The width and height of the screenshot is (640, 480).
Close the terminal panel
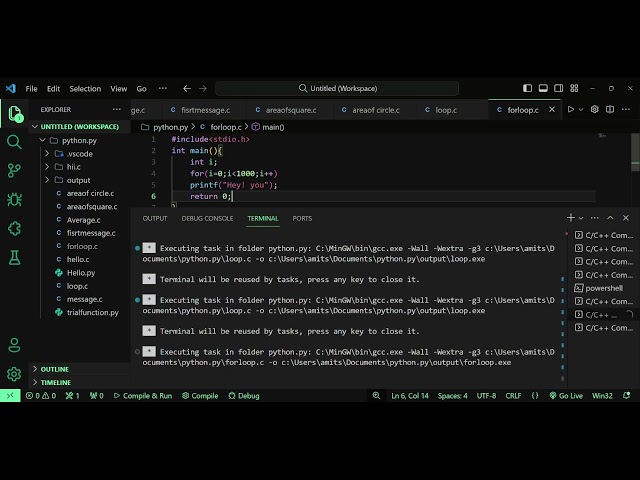click(626, 218)
